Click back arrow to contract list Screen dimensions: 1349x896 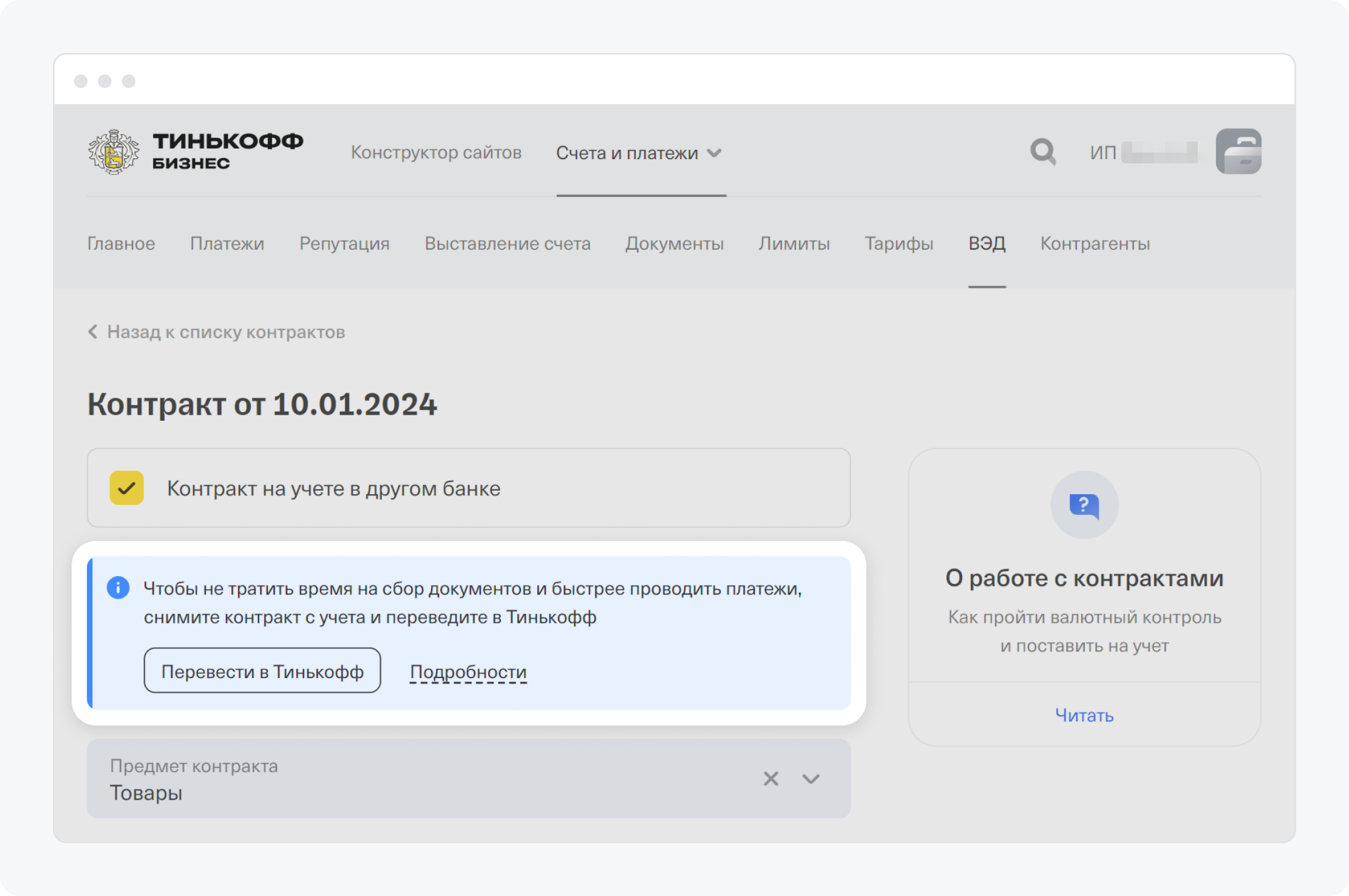pos(93,331)
